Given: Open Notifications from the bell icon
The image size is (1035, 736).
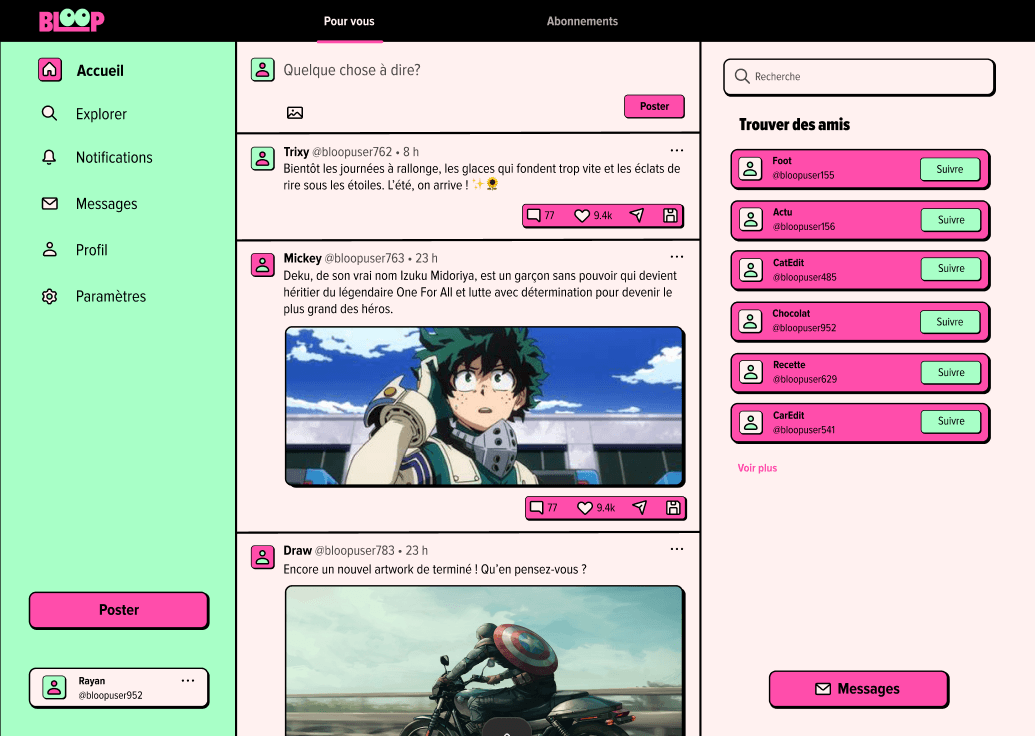Looking at the screenshot, I should point(49,157).
